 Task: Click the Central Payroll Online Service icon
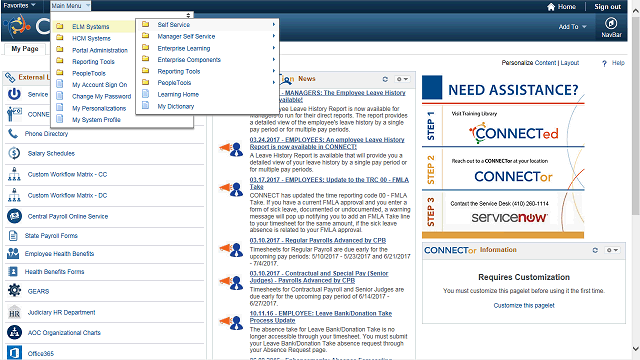14,216
